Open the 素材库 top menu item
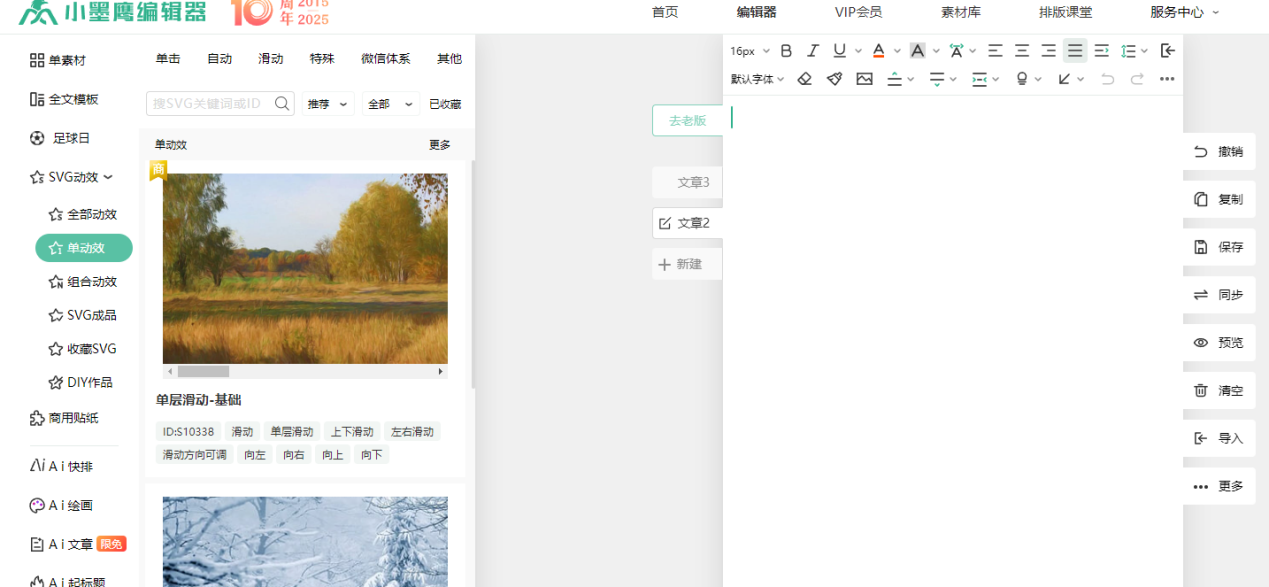1269x587 pixels. click(x=960, y=13)
